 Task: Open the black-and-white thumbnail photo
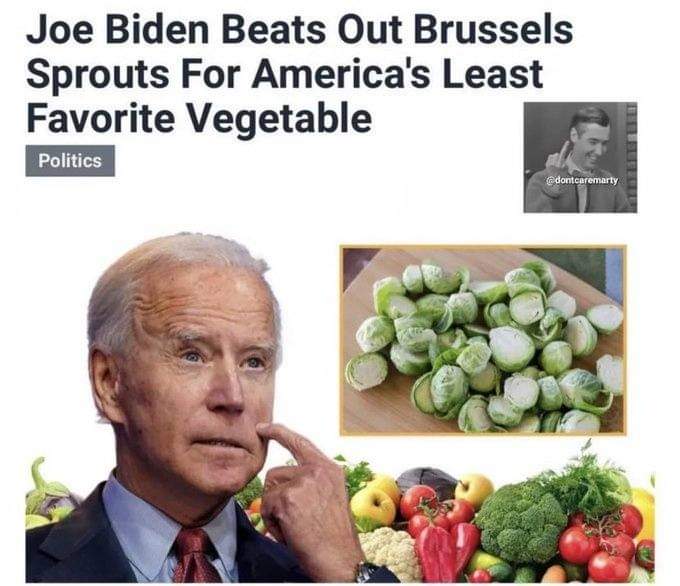580,157
